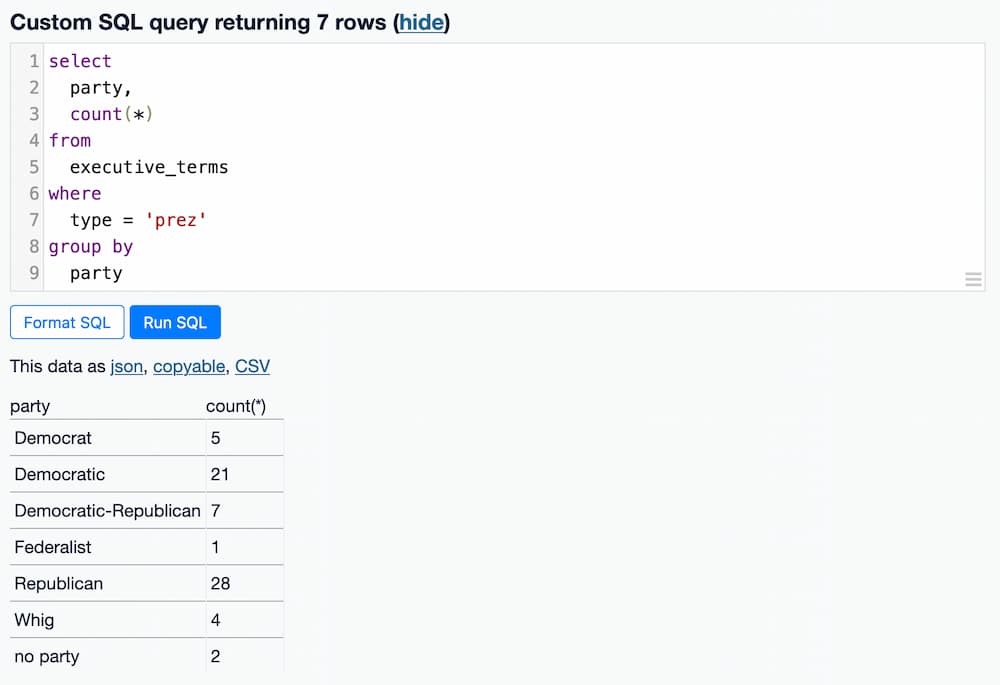This screenshot has height=685, width=1000.
Task: Click line number 5 in the editor gutter
Action: tap(33, 167)
